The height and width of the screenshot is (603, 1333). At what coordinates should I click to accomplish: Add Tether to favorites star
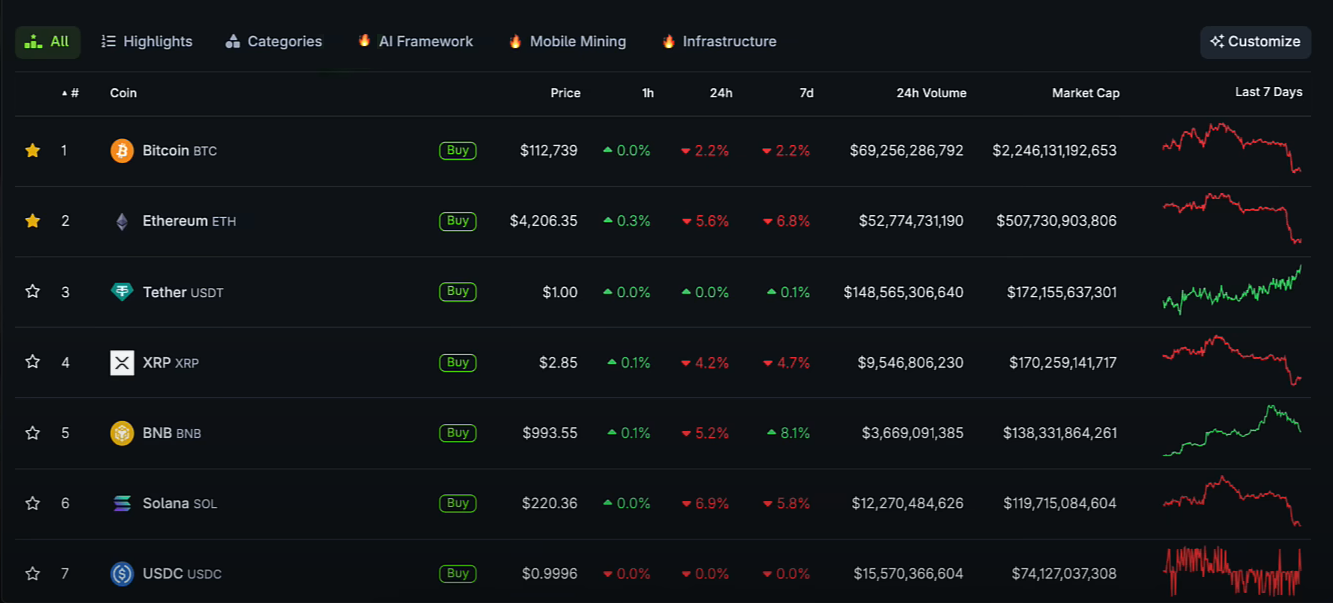click(33, 292)
